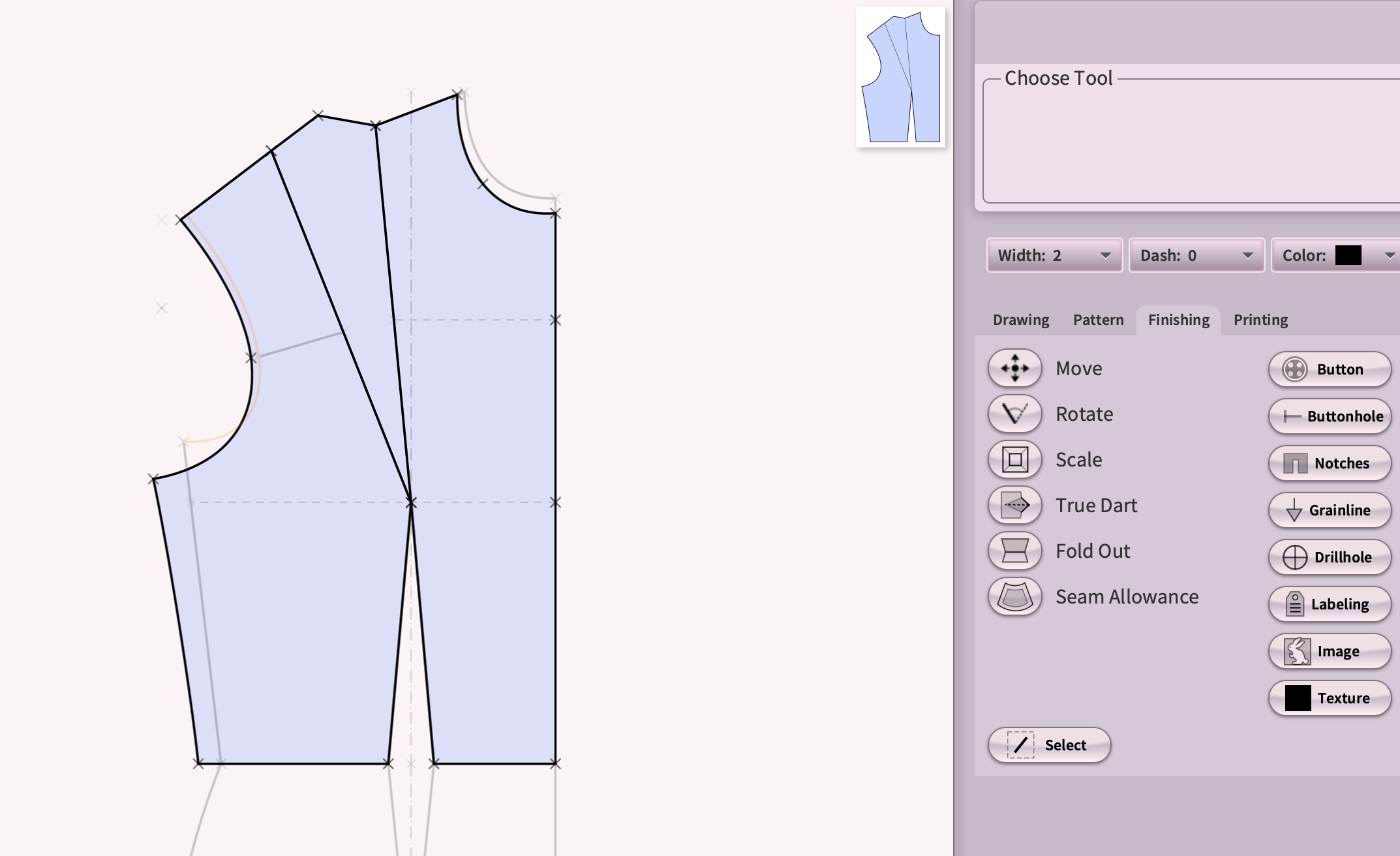Click the Drillhole button

pos(1330,557)
